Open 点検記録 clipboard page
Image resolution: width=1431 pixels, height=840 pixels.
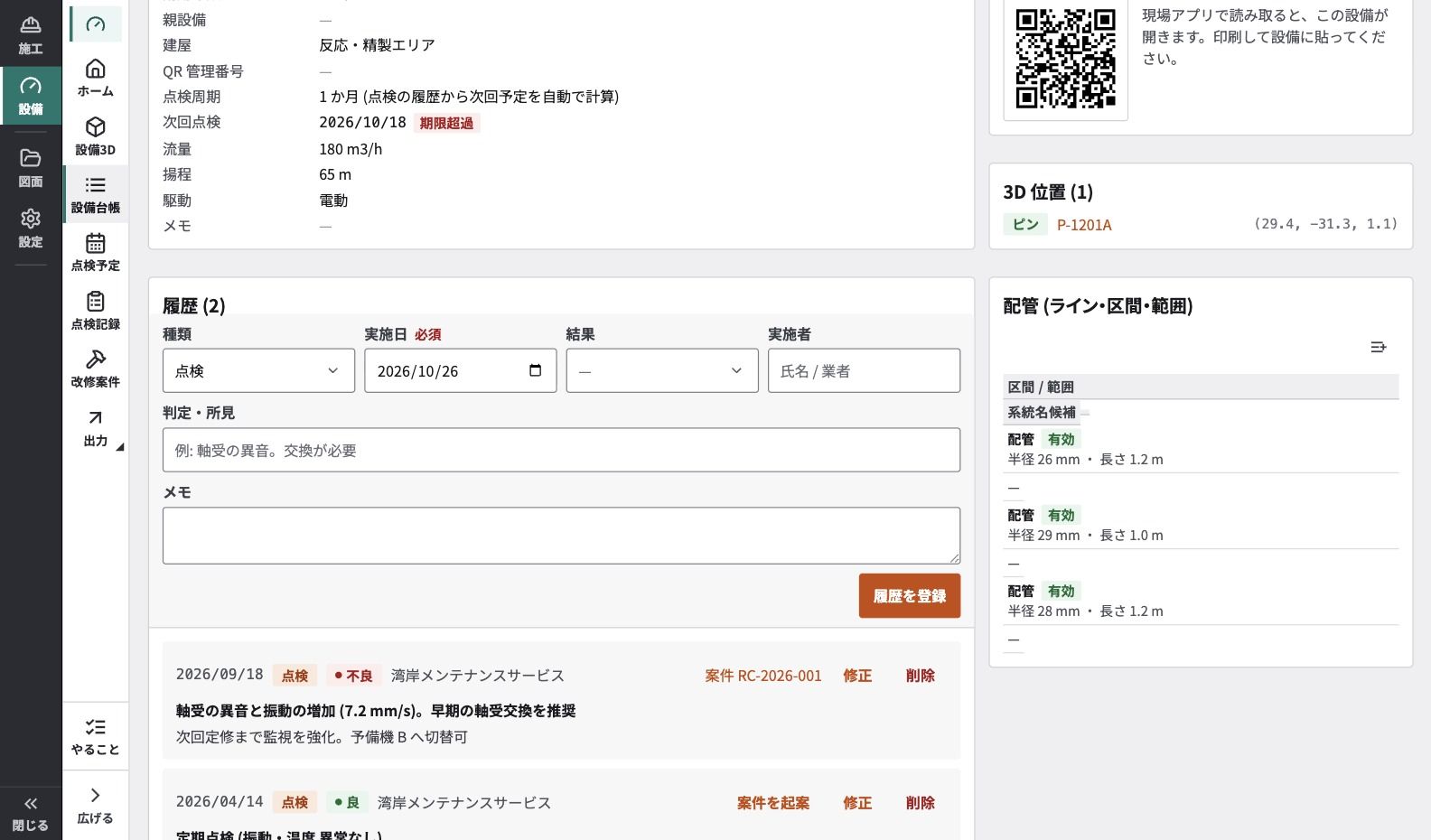click(x=96, y=311)
